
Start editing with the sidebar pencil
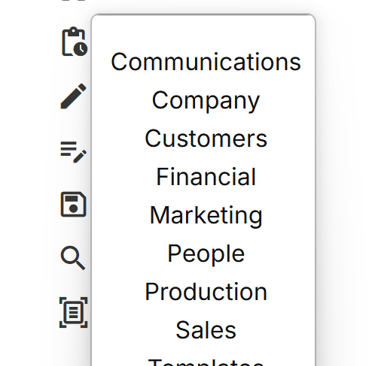coord(73,96)
